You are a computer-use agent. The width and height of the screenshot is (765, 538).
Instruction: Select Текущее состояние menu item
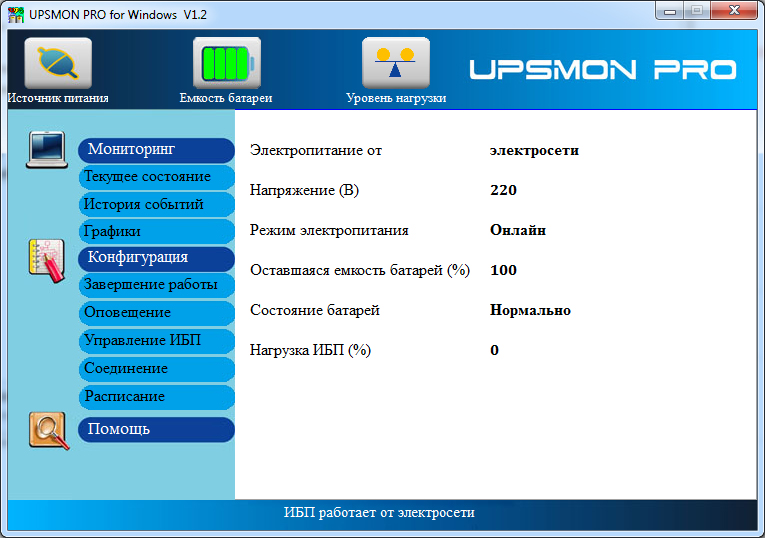point(156,177)
